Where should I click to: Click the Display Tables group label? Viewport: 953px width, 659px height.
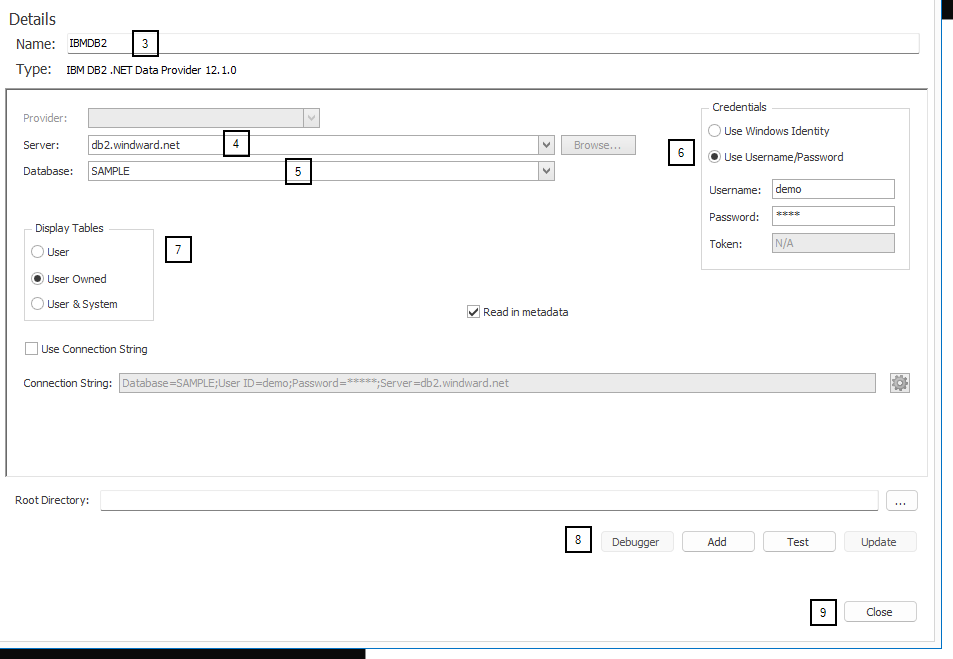69,228
